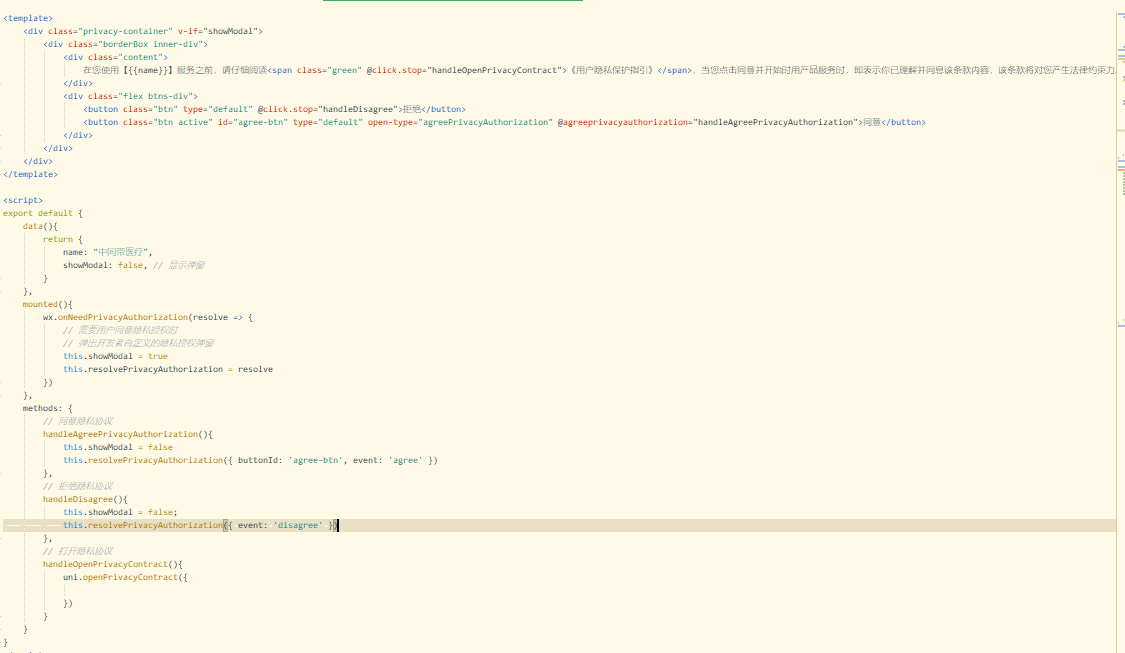Click the 同意 button label text
Image resolution: width=1125 pixels, height=653 pixels.
(872, 122)
